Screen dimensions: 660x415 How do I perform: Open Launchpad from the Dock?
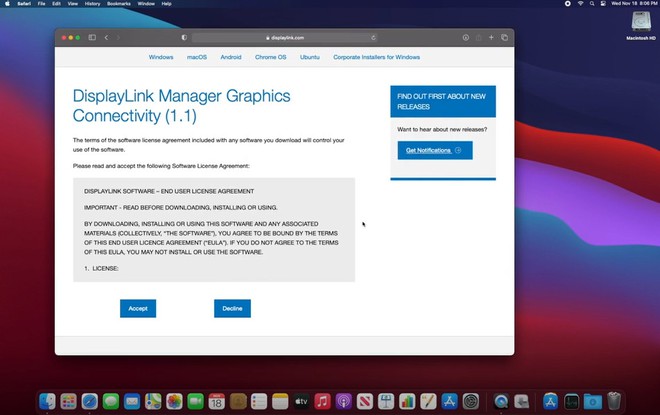(69, 402)
